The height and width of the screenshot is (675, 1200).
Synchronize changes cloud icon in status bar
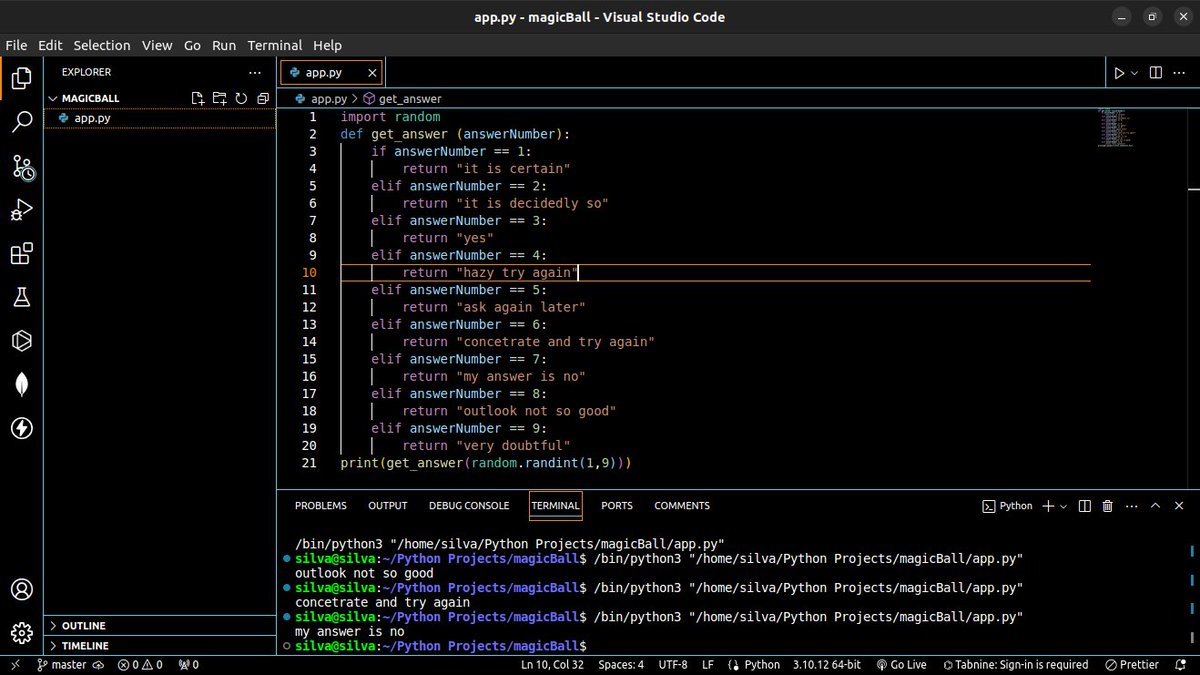pos(99,665)
